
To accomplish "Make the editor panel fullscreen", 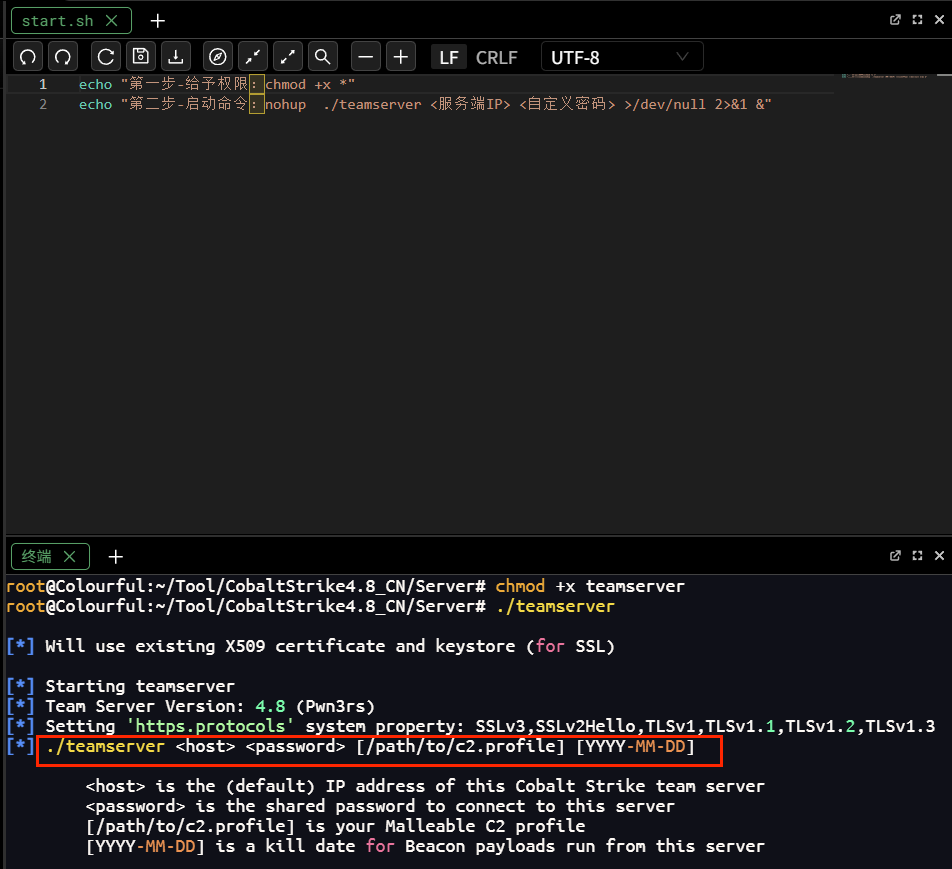I will tap(917, 19).
